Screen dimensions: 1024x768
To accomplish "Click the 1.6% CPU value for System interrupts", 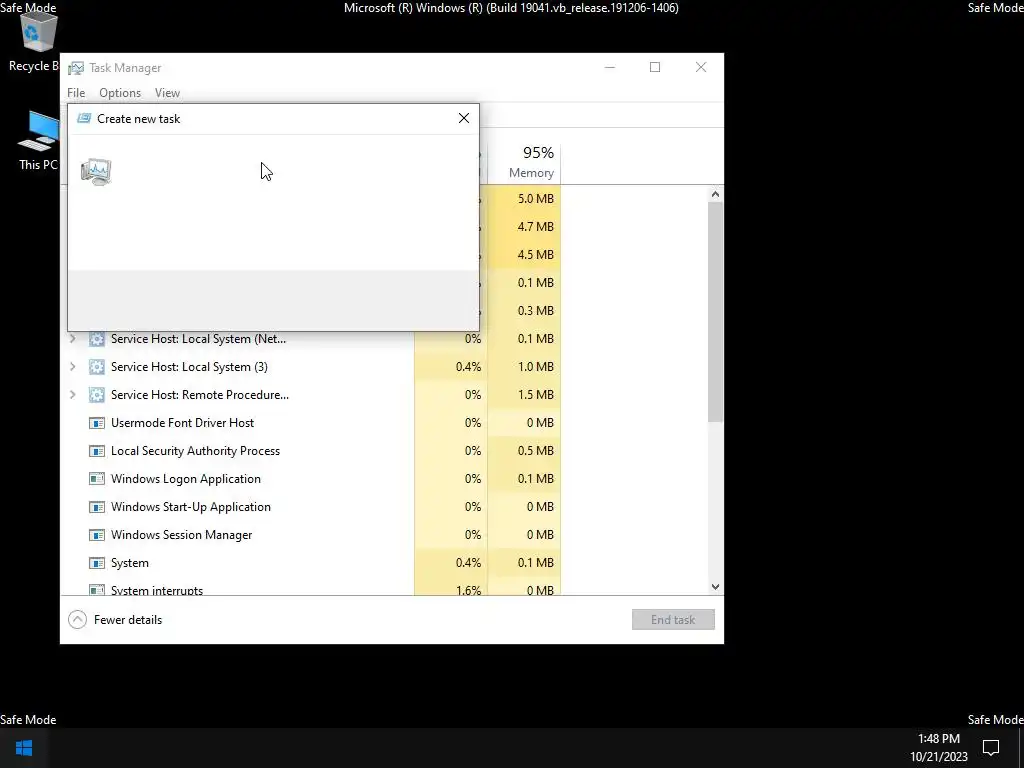I will (451, 588).
